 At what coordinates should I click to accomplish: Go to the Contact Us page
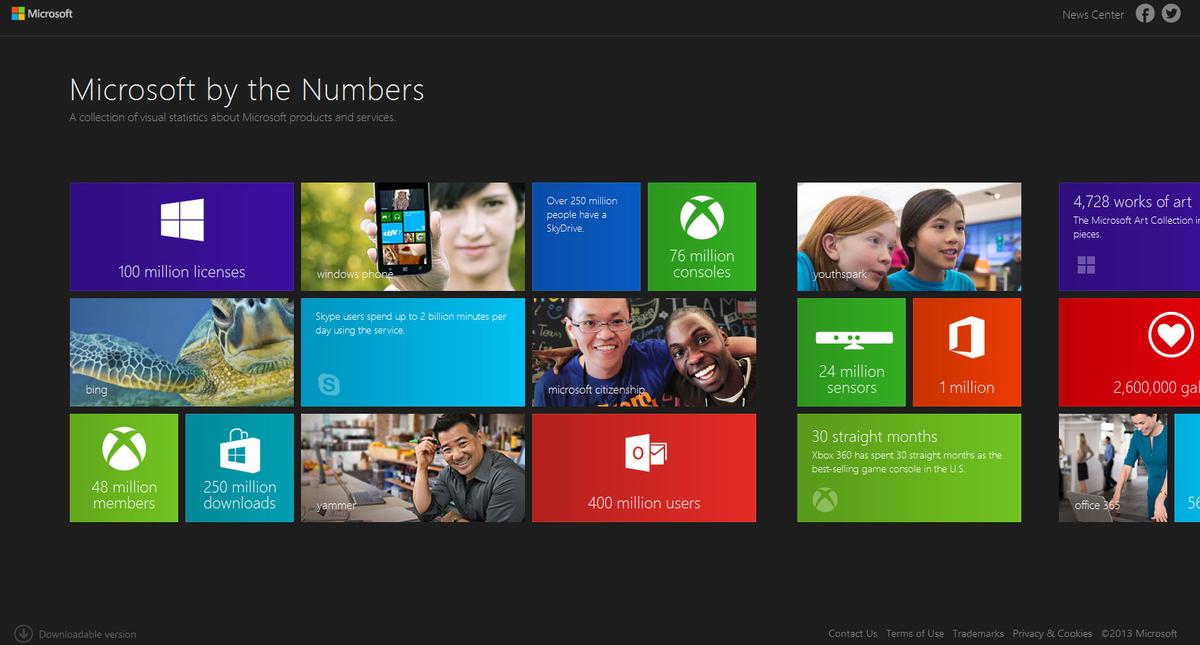tap(853, 633)
